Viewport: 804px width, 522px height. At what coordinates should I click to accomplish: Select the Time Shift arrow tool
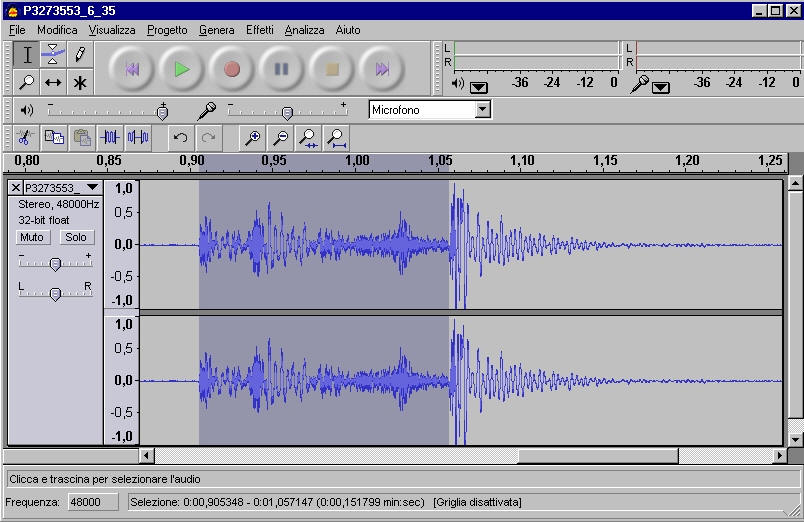point(53,82)
